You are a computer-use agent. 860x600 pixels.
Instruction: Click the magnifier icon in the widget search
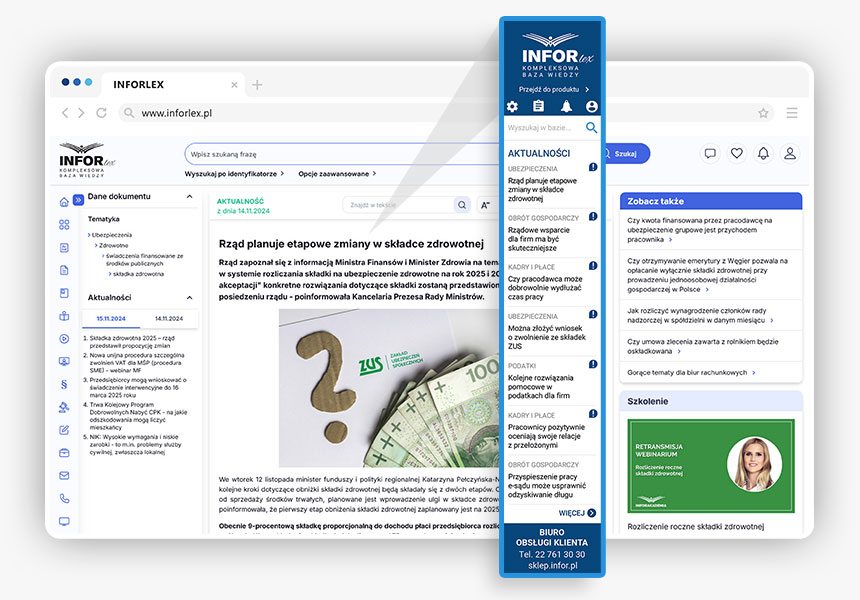tap(591, 128)
